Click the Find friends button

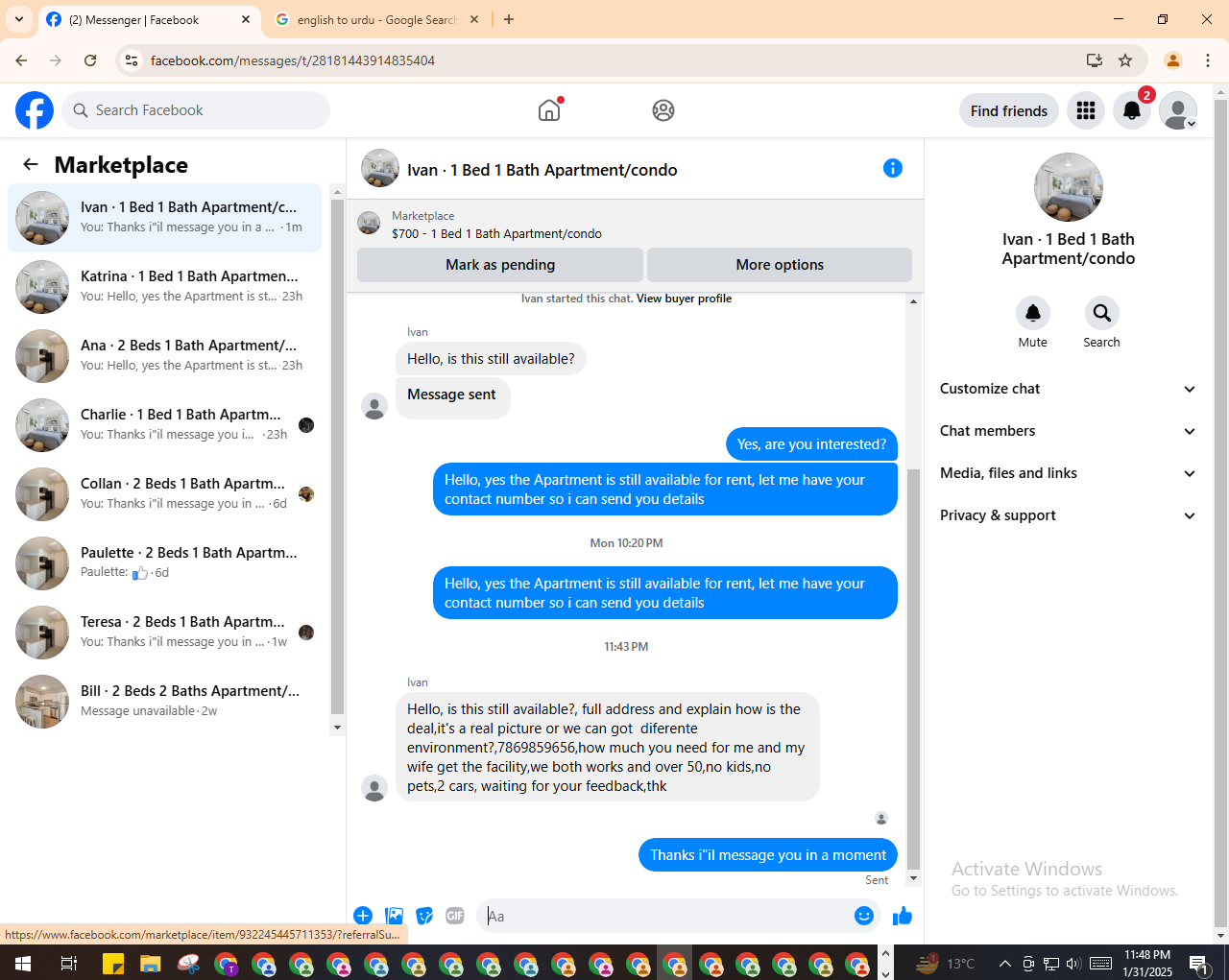(x=1009, y=110)
